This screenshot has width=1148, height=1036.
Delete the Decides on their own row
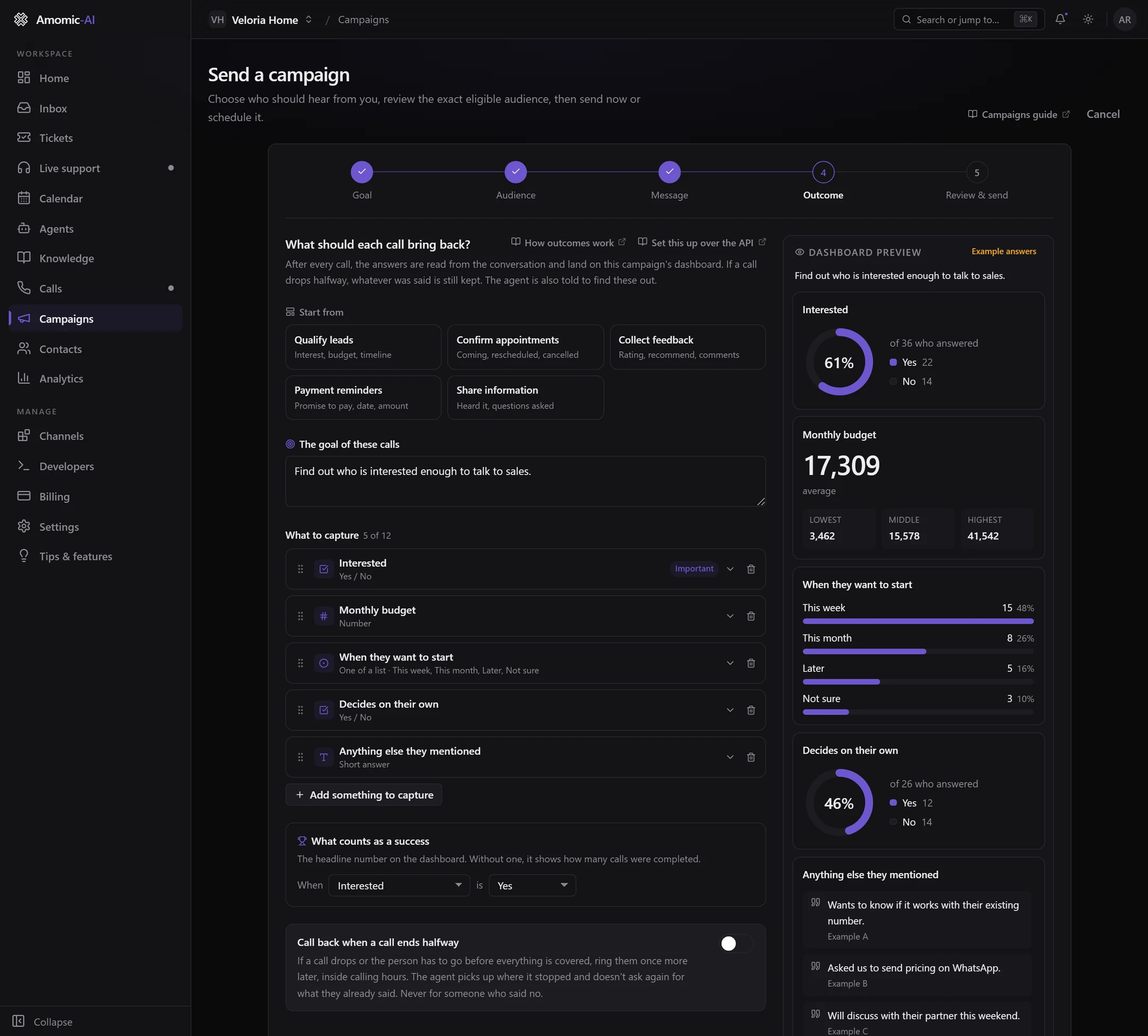click(750, 710)
